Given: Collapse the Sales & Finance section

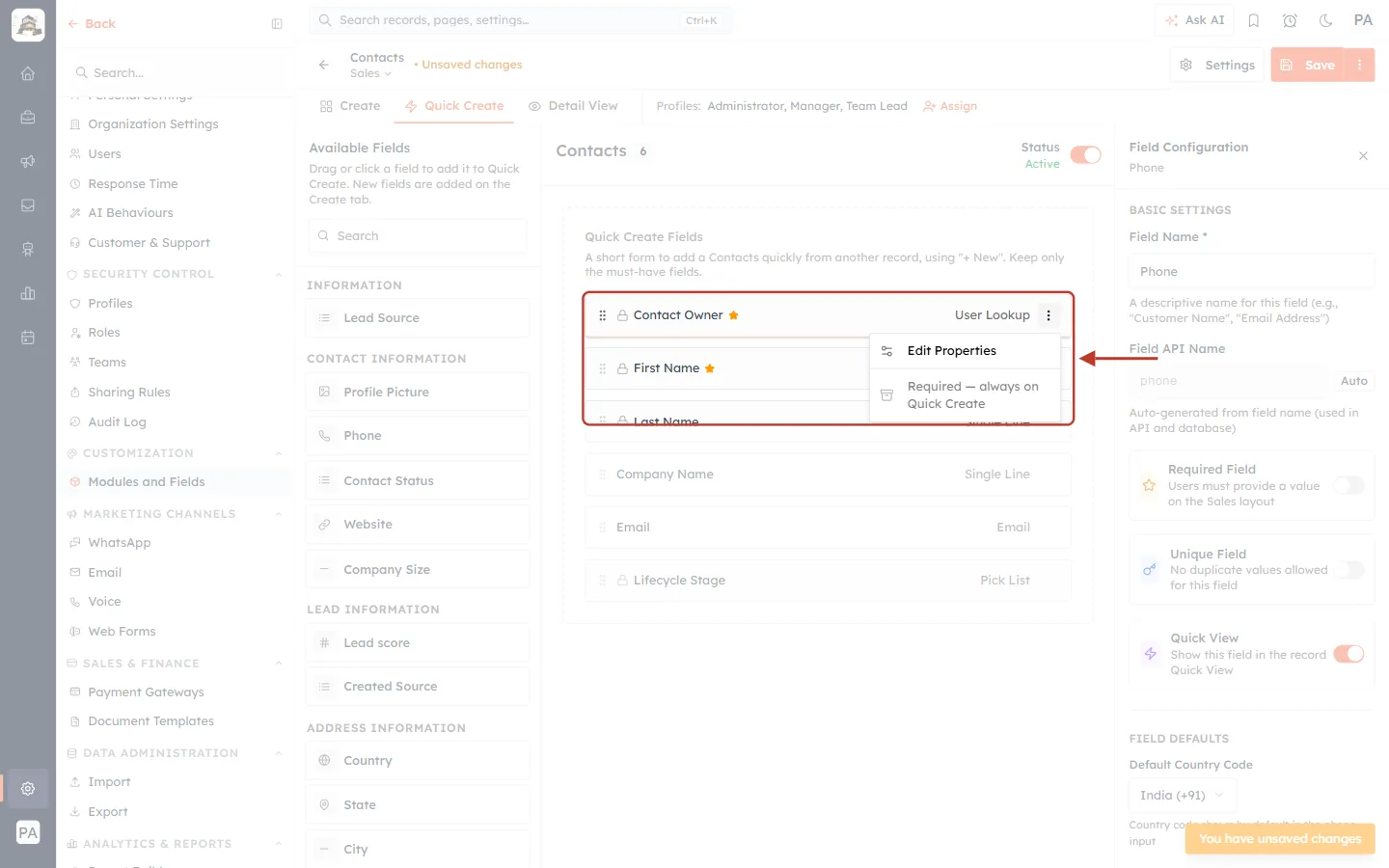Looking at the screenshot, I should [x=279, y=664].
